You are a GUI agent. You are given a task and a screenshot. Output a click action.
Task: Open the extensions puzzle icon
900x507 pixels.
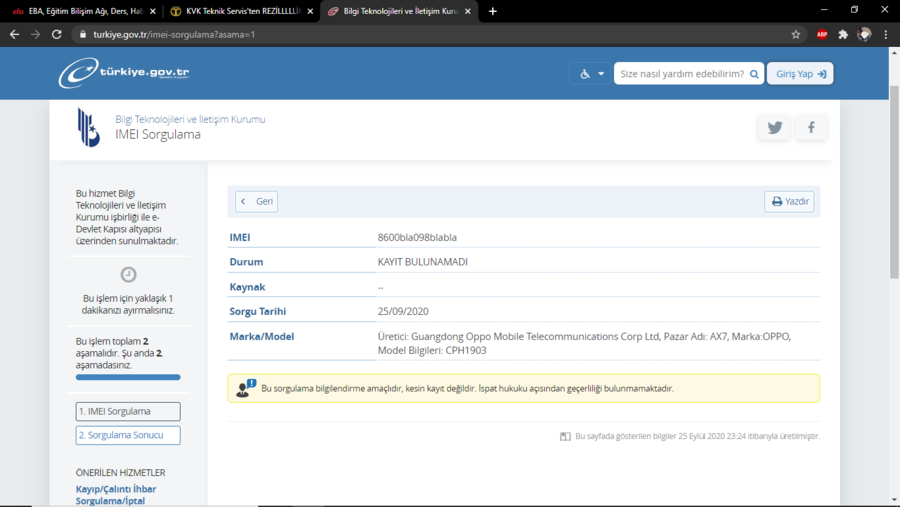843,34
